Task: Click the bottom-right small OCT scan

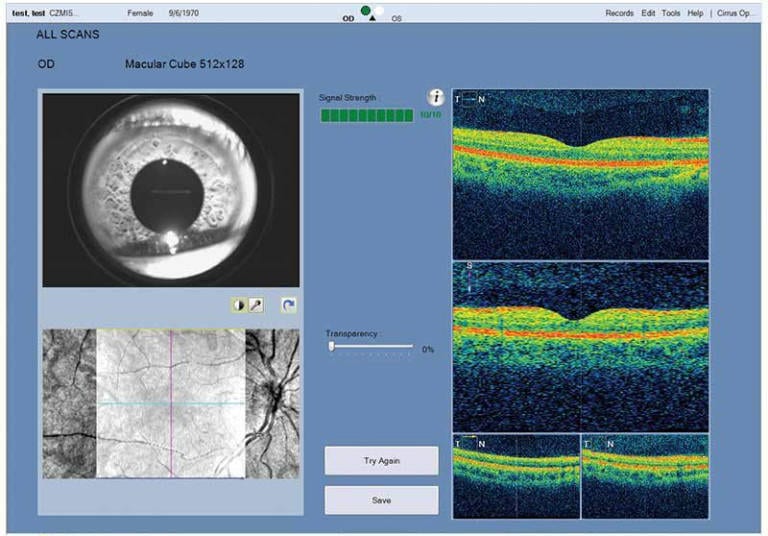Action: [645, 476]
